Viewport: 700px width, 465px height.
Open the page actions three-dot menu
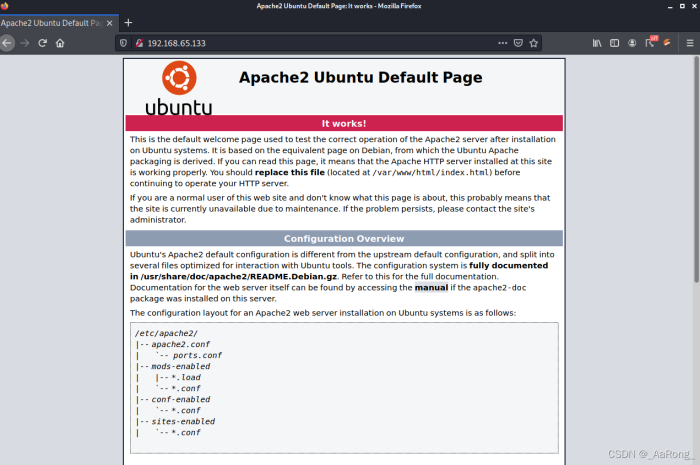tap(503, 43)
